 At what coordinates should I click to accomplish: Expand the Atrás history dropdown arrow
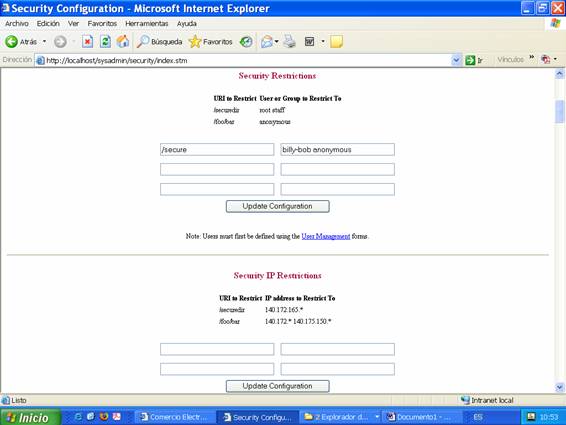pos(44,42)
